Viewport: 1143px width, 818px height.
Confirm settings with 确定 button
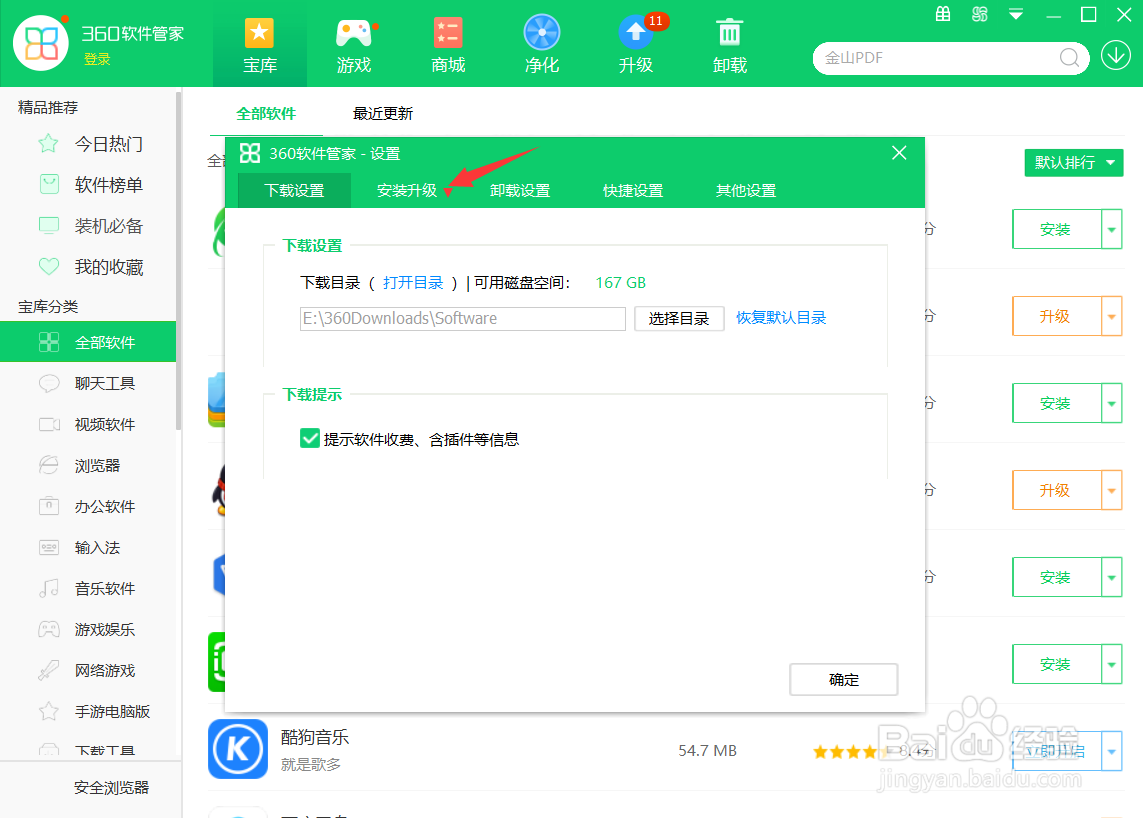(843, 679)
